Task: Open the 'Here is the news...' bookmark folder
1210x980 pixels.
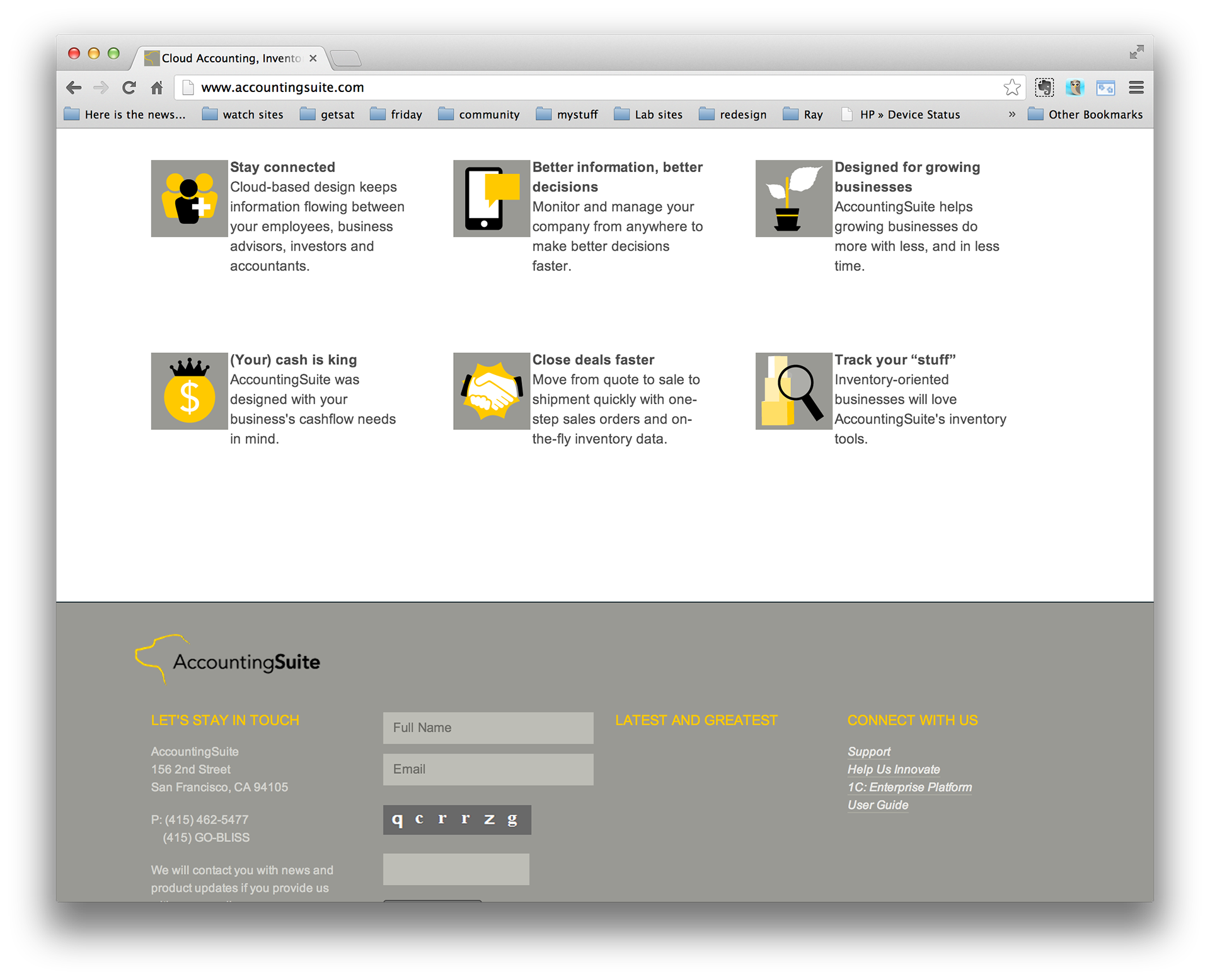Action: [125, 114]
